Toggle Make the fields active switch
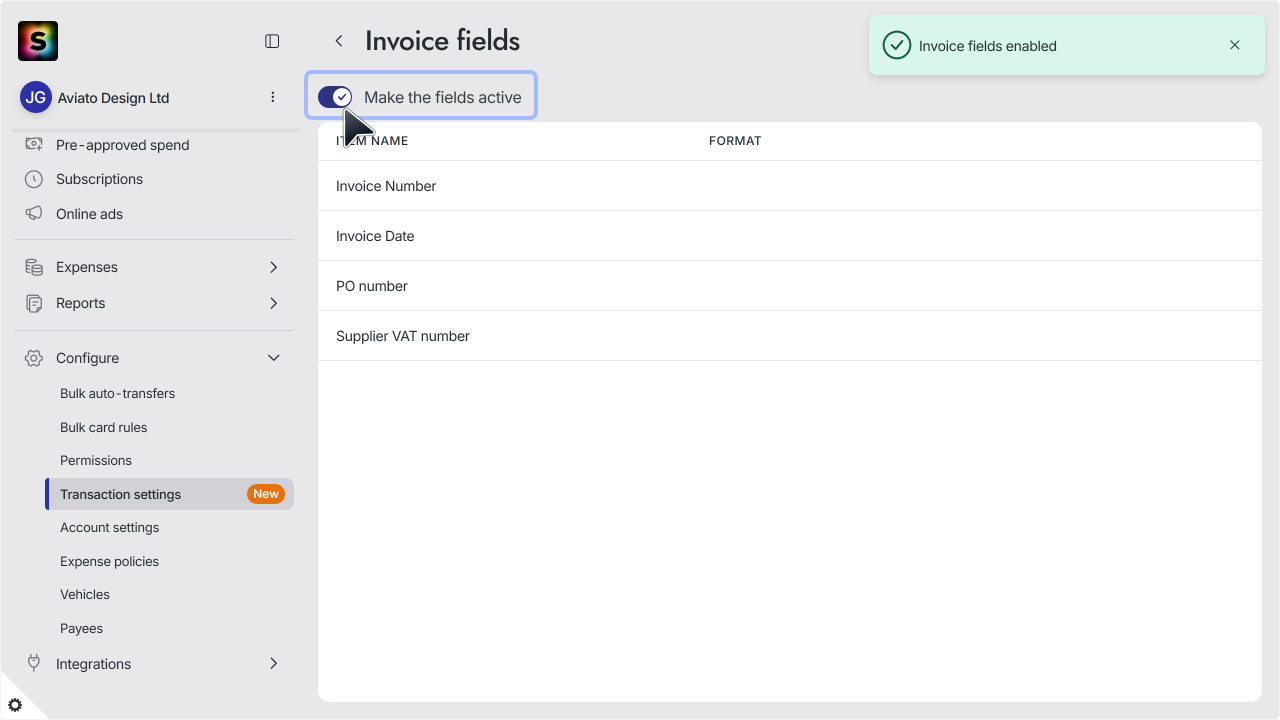1280x720 pixels. 335,97
